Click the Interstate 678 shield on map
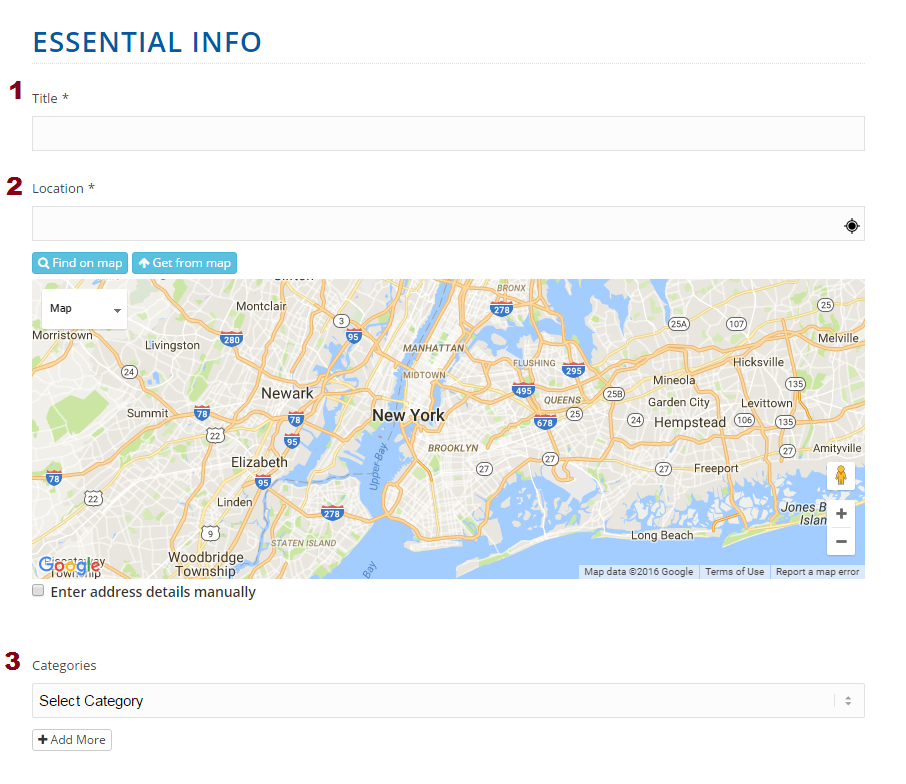Viewport: 906px width, 784px height. pyautogui.click(x=544, y=422)
